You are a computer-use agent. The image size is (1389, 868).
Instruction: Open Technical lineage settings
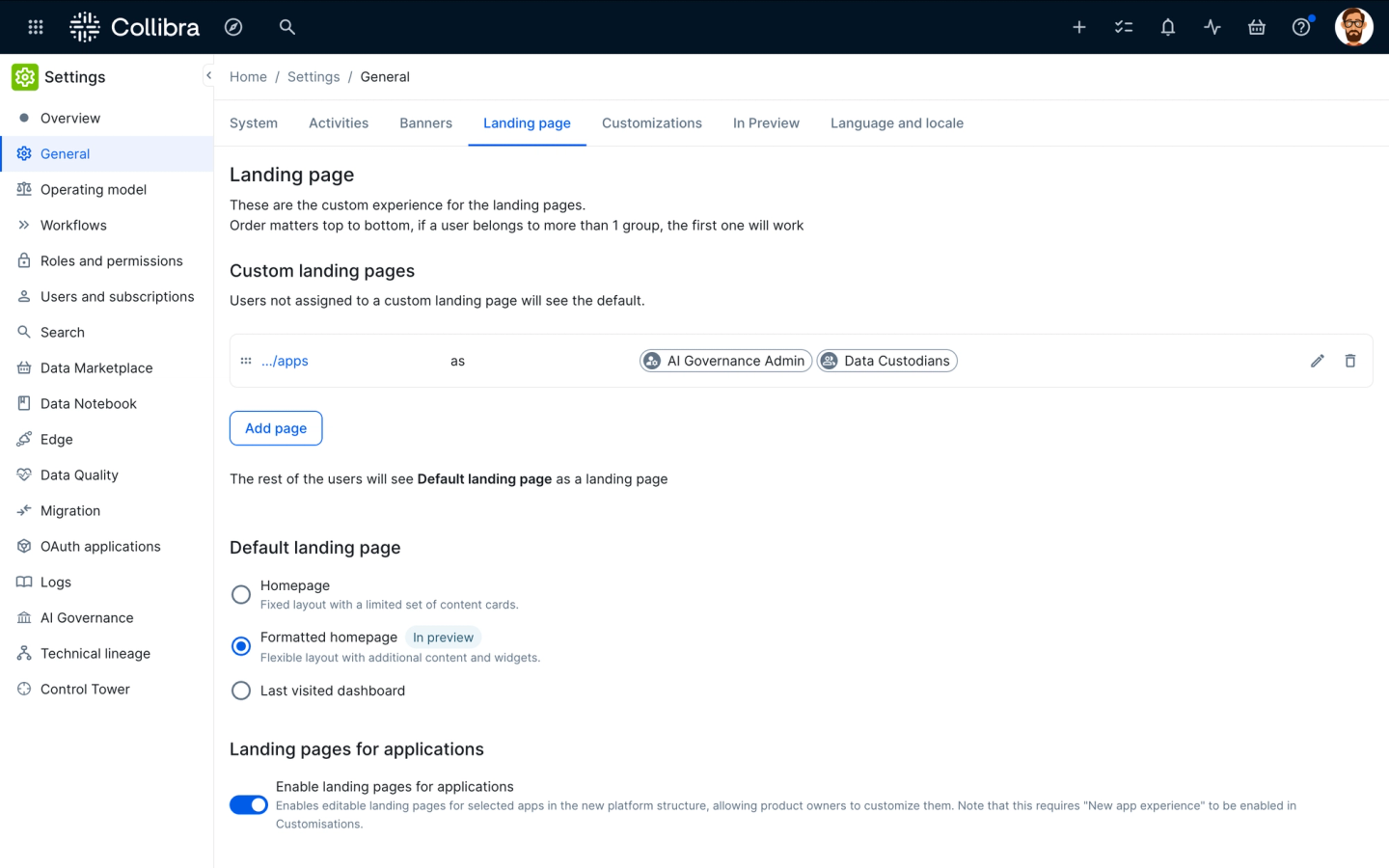coord(106,653)
